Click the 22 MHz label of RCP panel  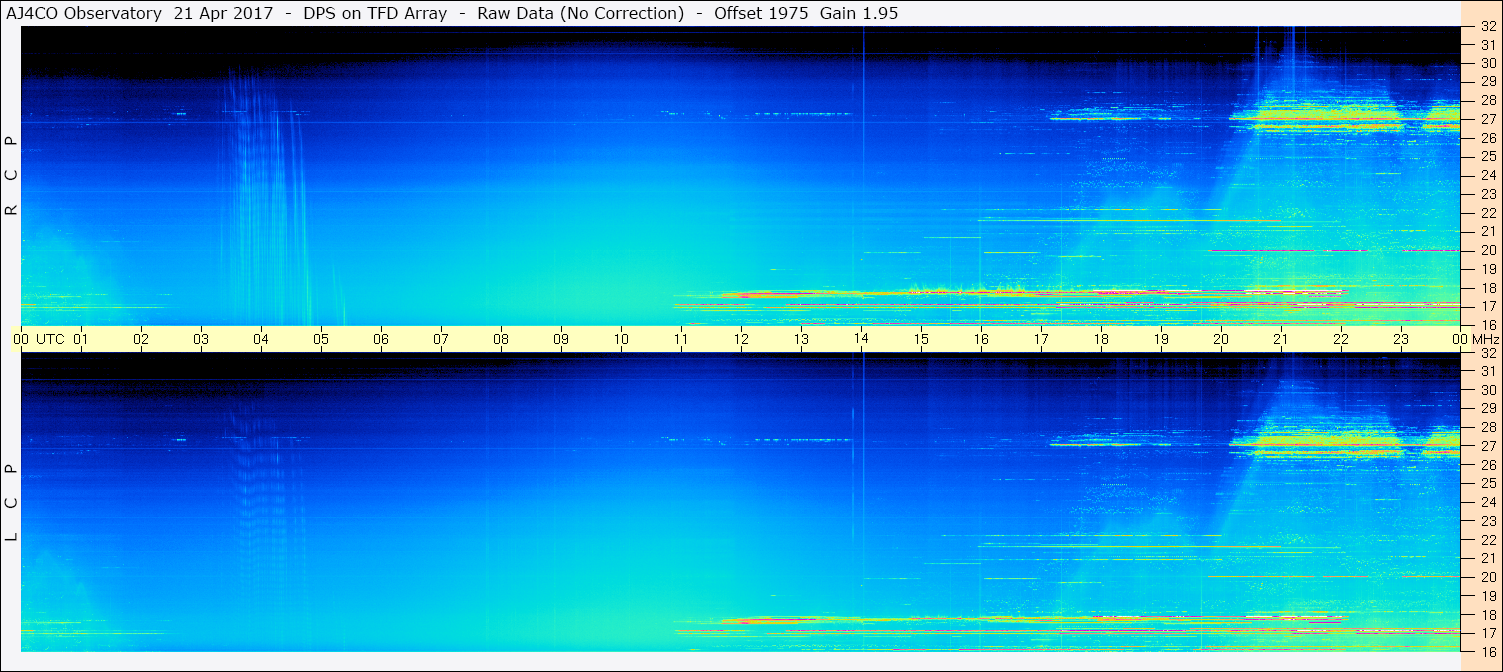coord(1488,213)
